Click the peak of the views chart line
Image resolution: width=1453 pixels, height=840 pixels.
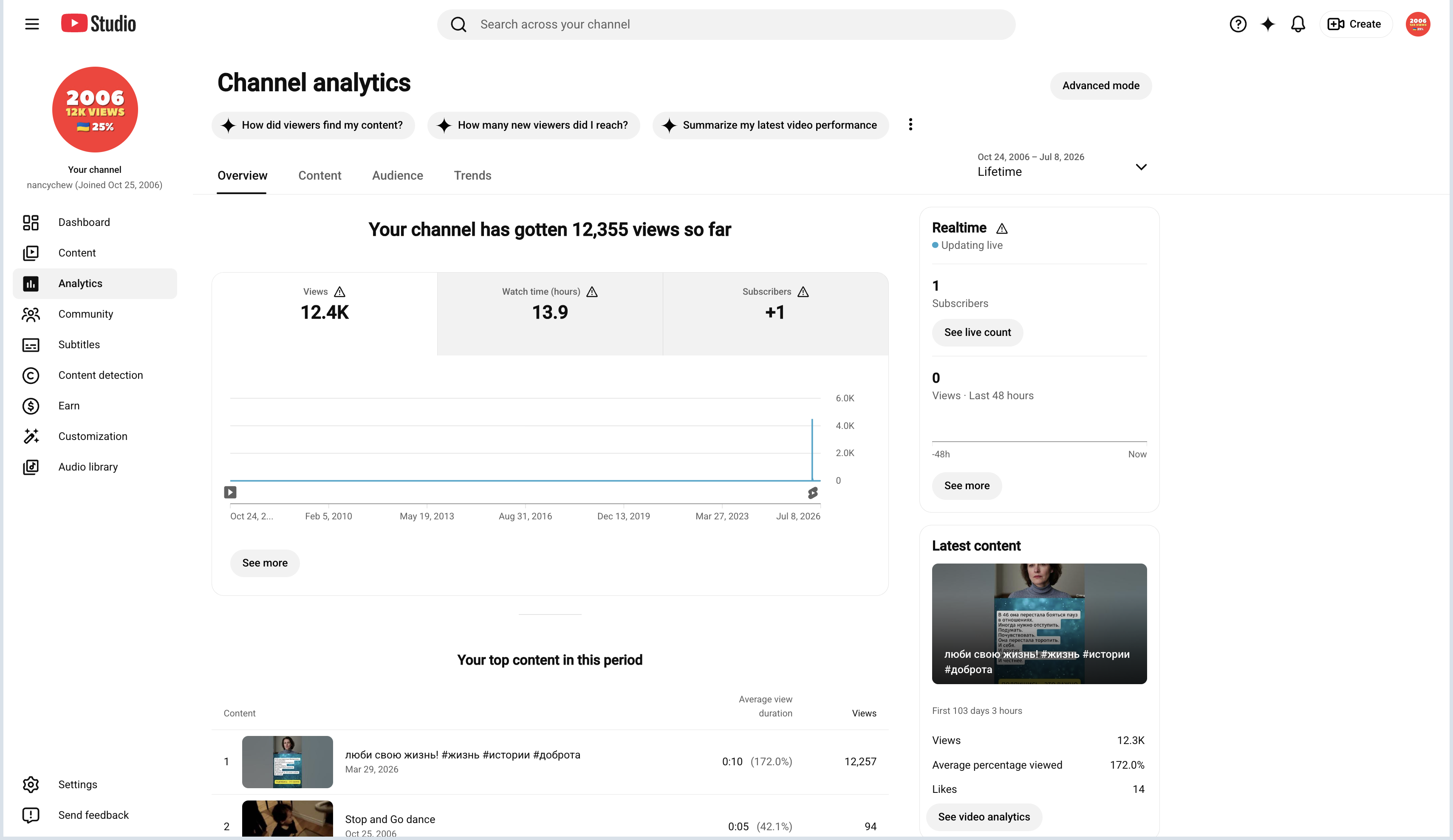(812, 420)
